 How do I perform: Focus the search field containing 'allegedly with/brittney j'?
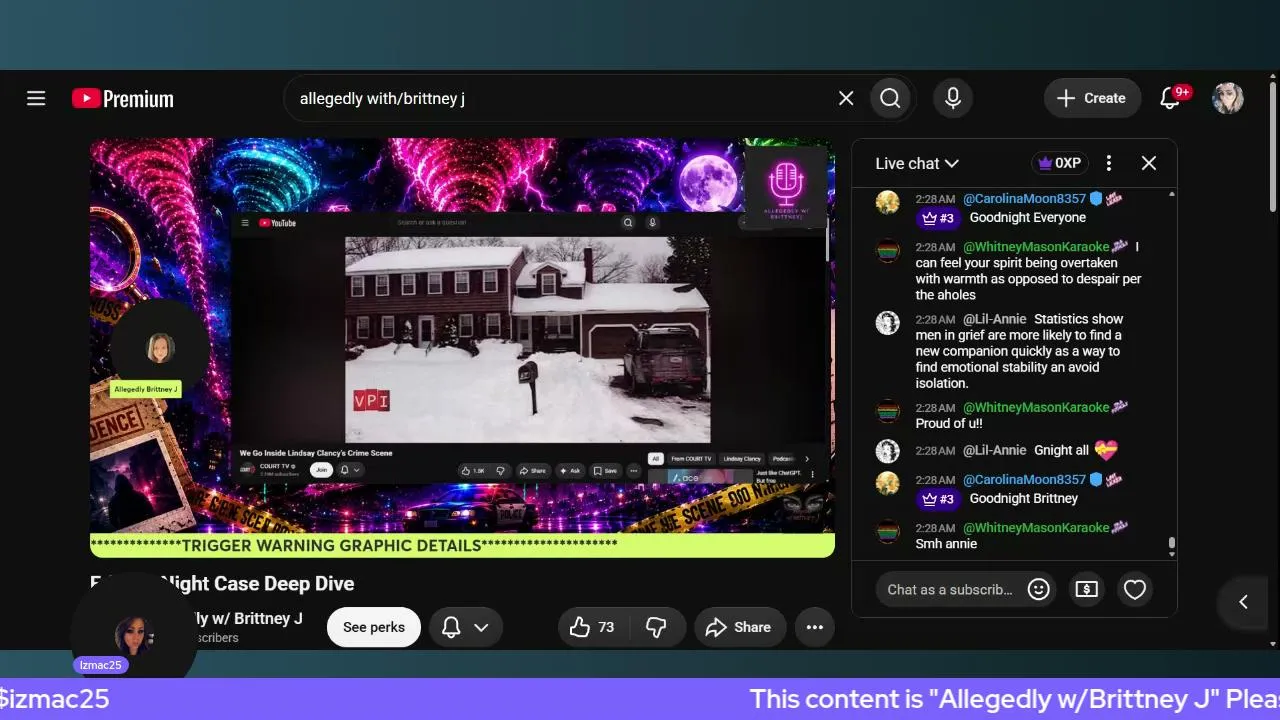[565, 98]
